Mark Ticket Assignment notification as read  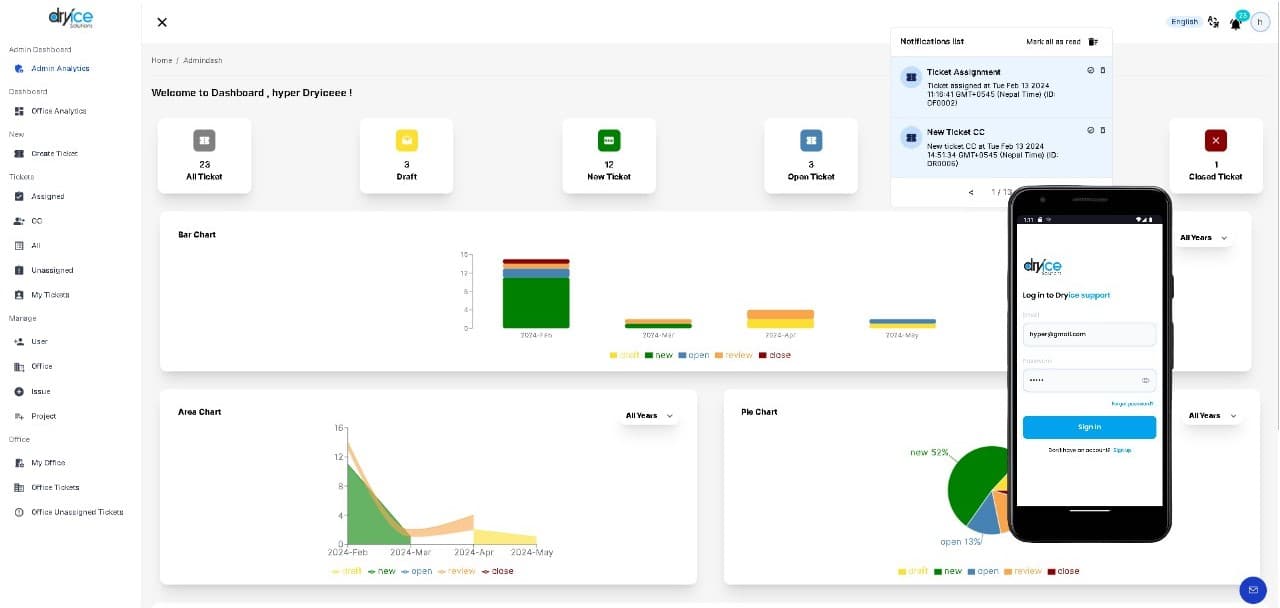[x=1090, y=71]
